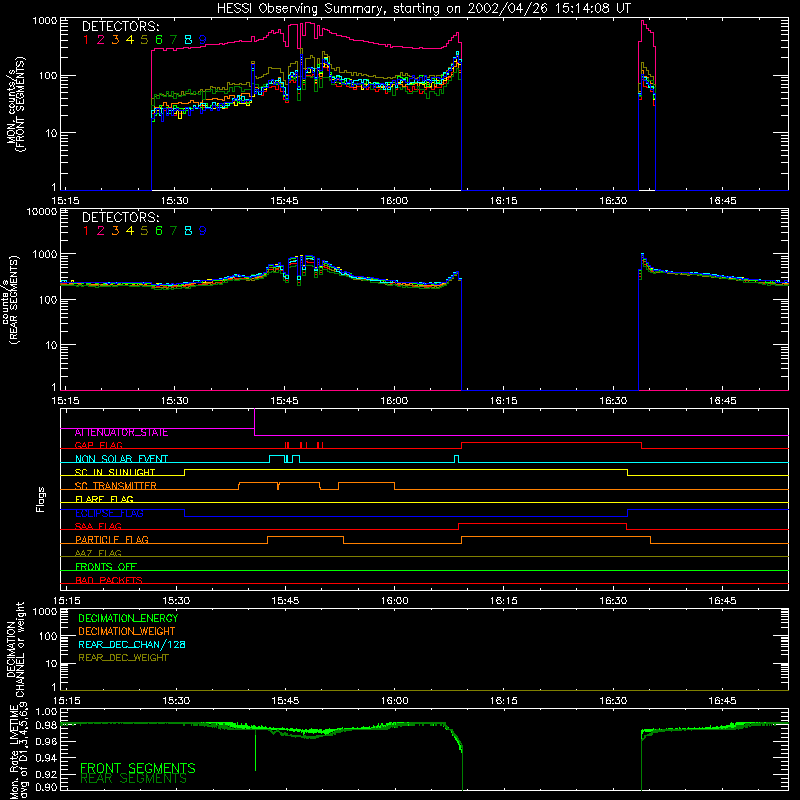Click 15:45 time label under rear segments plot
Screen dimensions: 800x800
284,401
